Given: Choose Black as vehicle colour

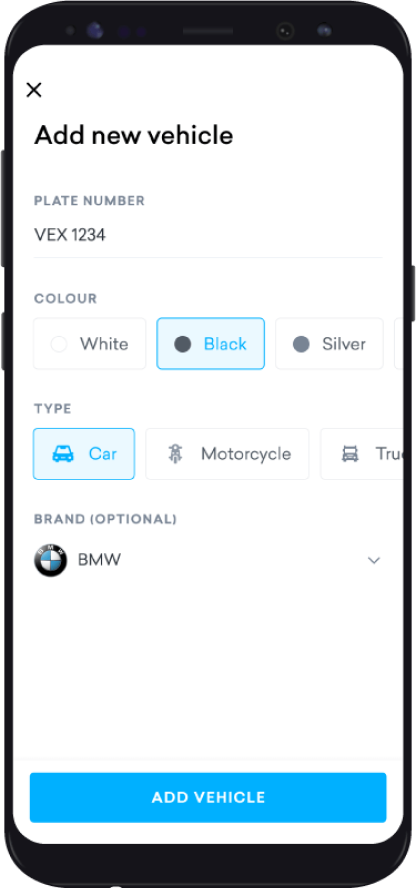Looking at the screenshot, I should tap(211, 344).
